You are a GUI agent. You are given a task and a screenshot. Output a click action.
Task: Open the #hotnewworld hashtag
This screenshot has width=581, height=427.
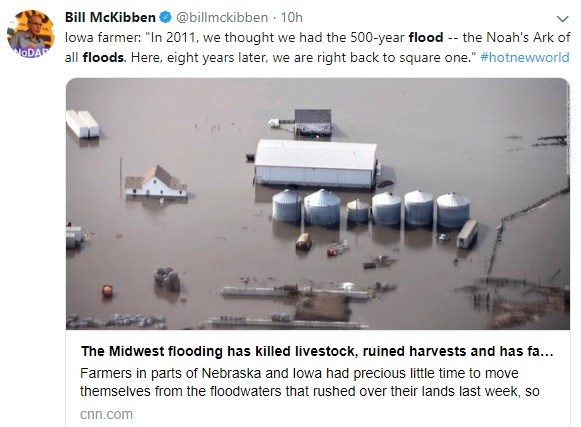click(525, 57)
